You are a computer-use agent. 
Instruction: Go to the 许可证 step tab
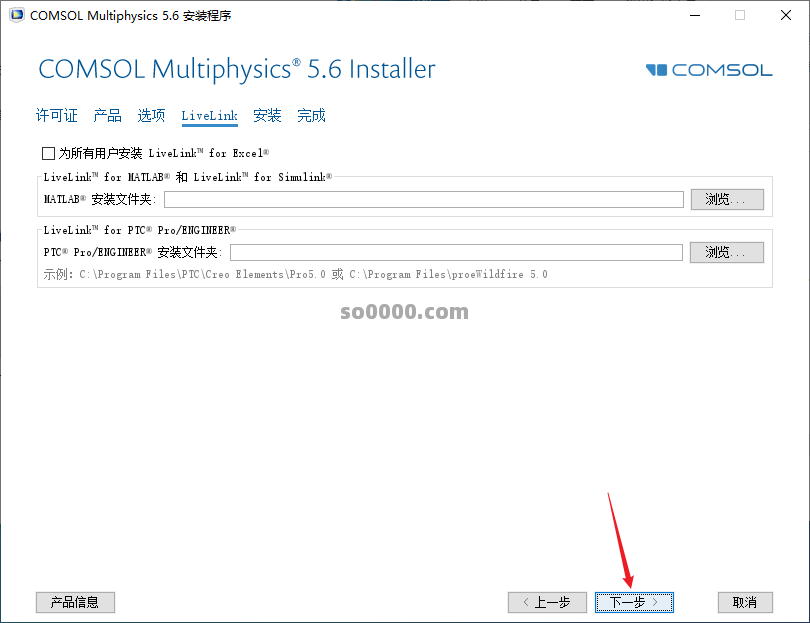pos(56,116)
